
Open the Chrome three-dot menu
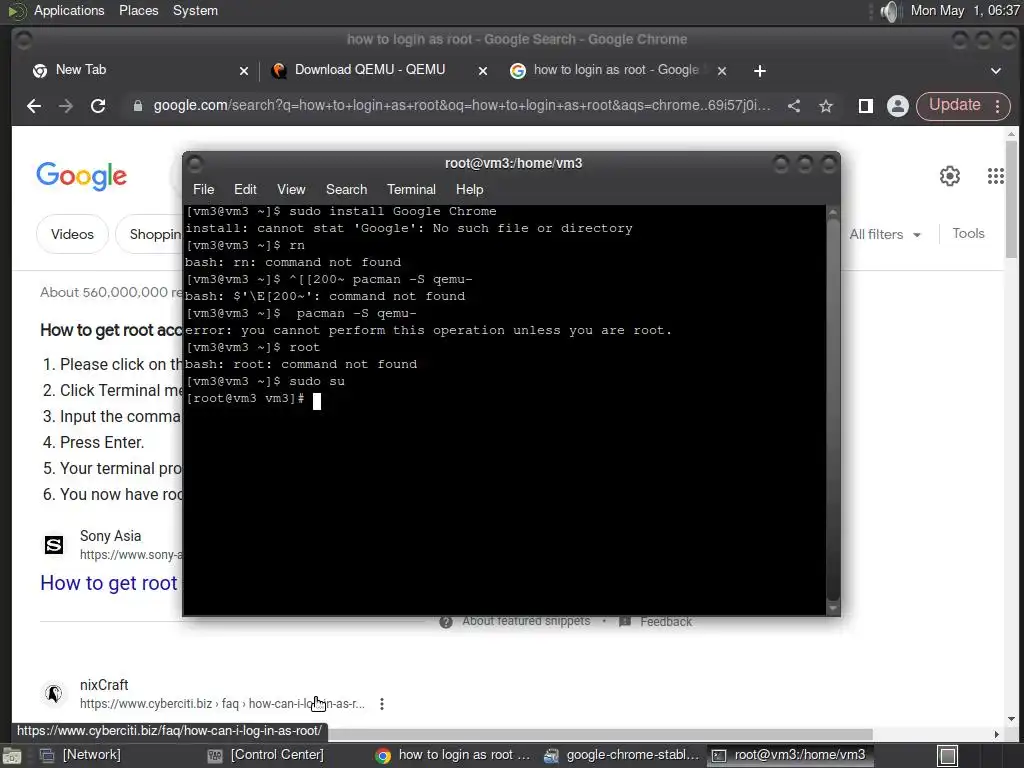(997, 106)
